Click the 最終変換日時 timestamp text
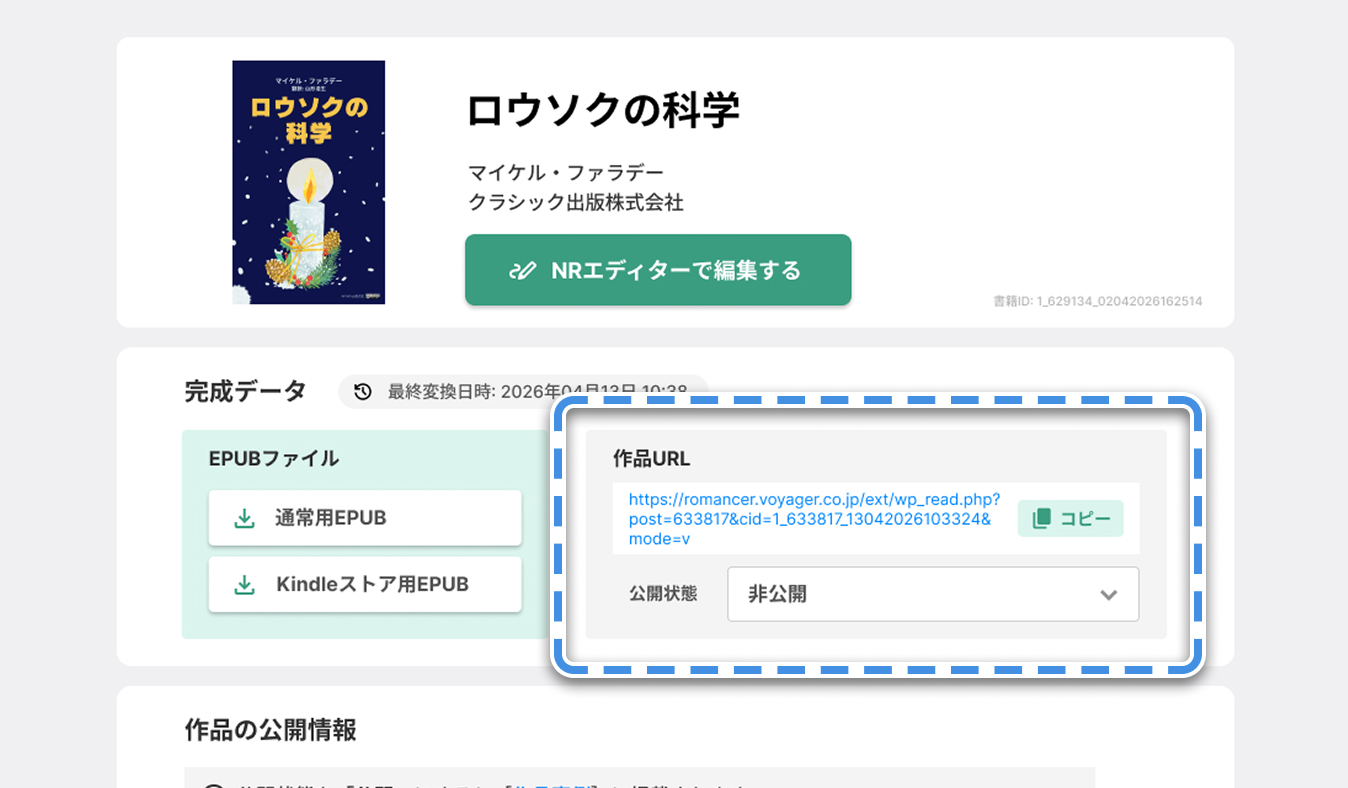Viewport: 1348px width, 788px height. 538,391
